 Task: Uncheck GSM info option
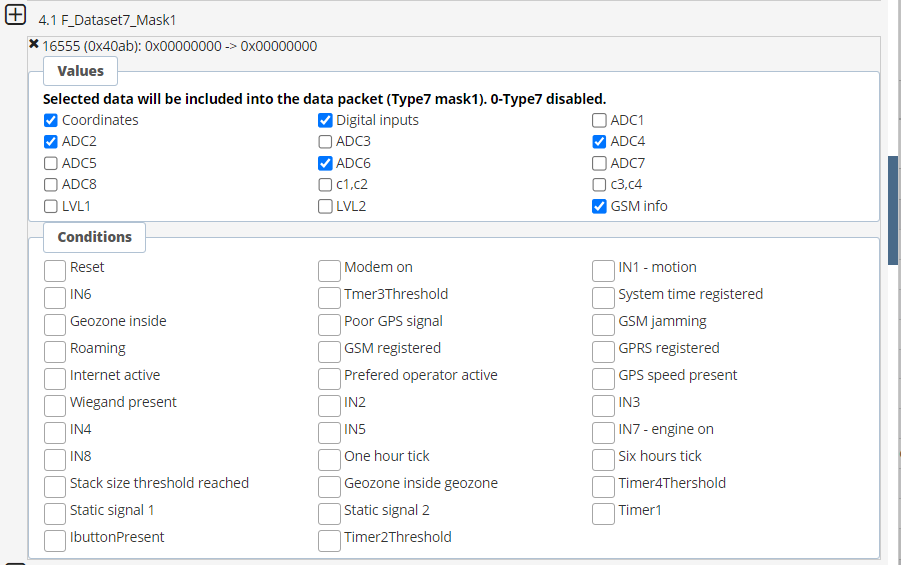click(x=599, y=206)
